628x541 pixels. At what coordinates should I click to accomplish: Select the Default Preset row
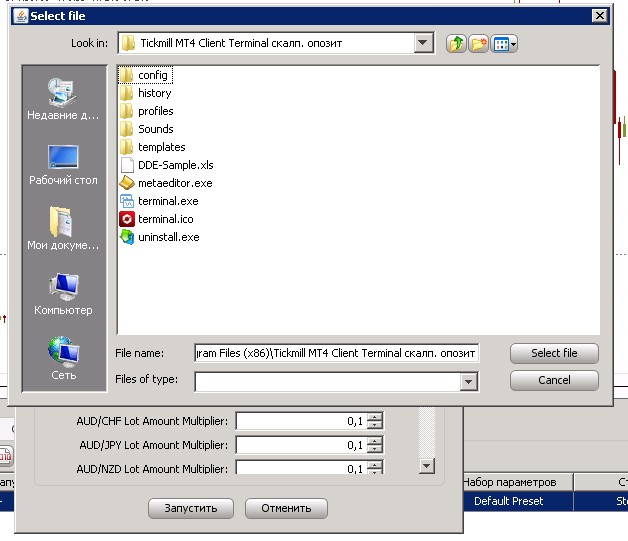coord(508,501)
